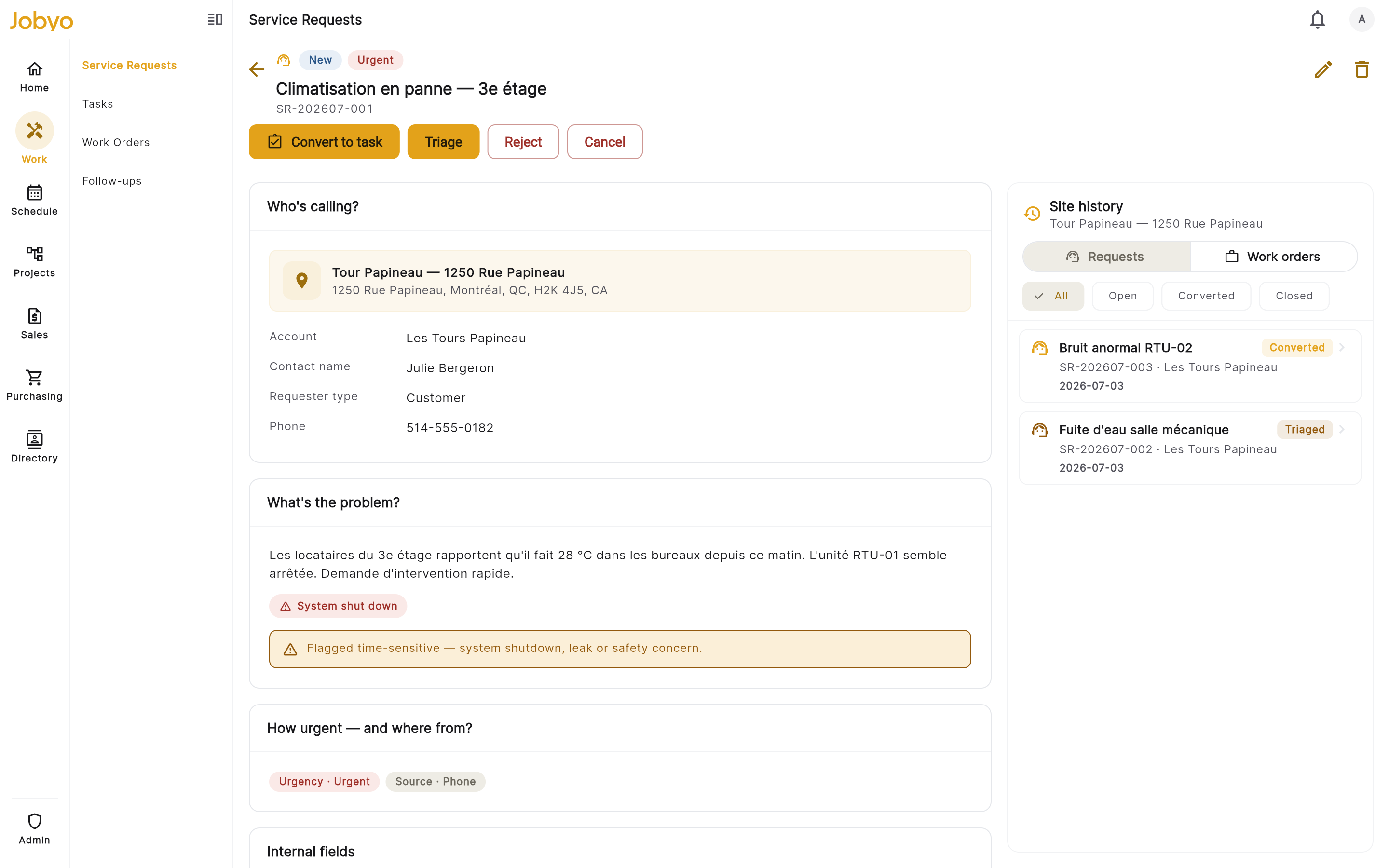Screen dimensions: 1389x868
Task: Open Tasks submenu item
Action: [97, 104]
